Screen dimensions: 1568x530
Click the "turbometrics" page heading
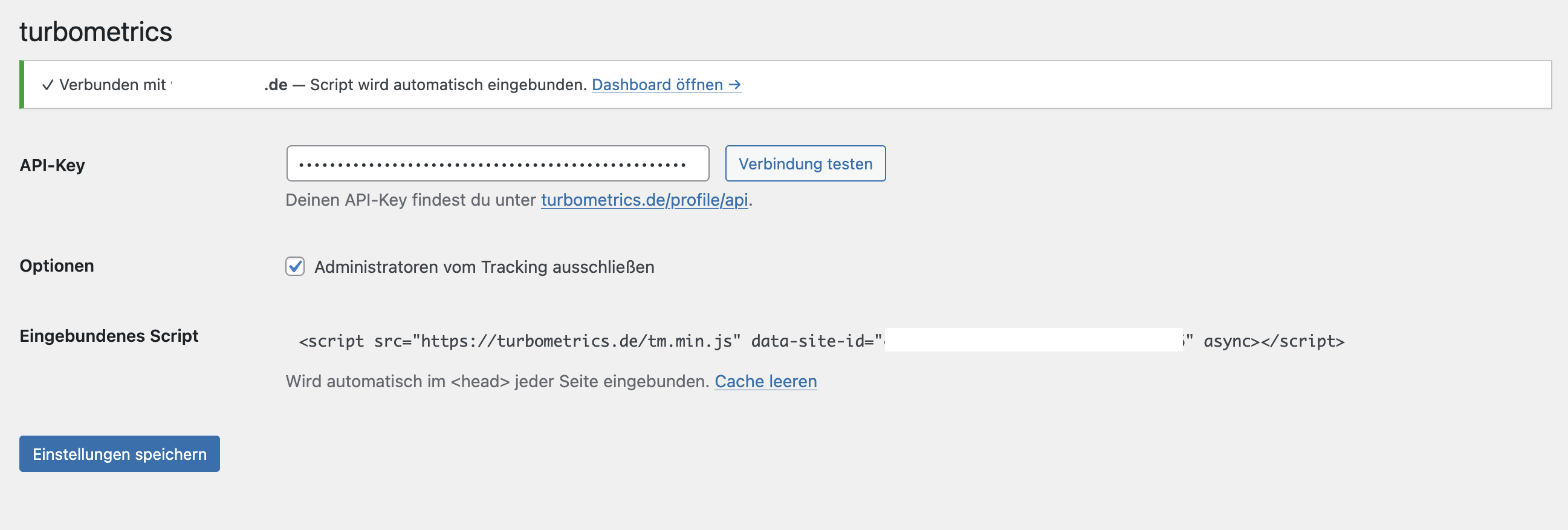pos(96,31)
